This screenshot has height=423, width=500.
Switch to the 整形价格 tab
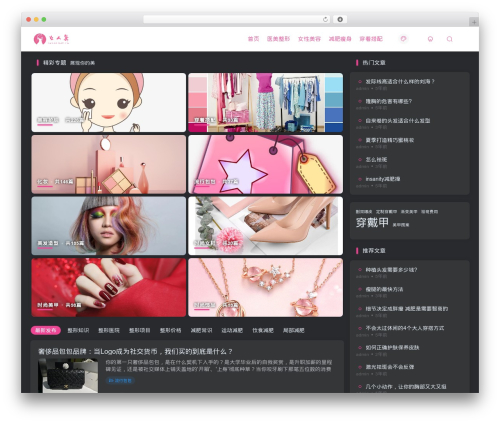[x=170, y=330]
